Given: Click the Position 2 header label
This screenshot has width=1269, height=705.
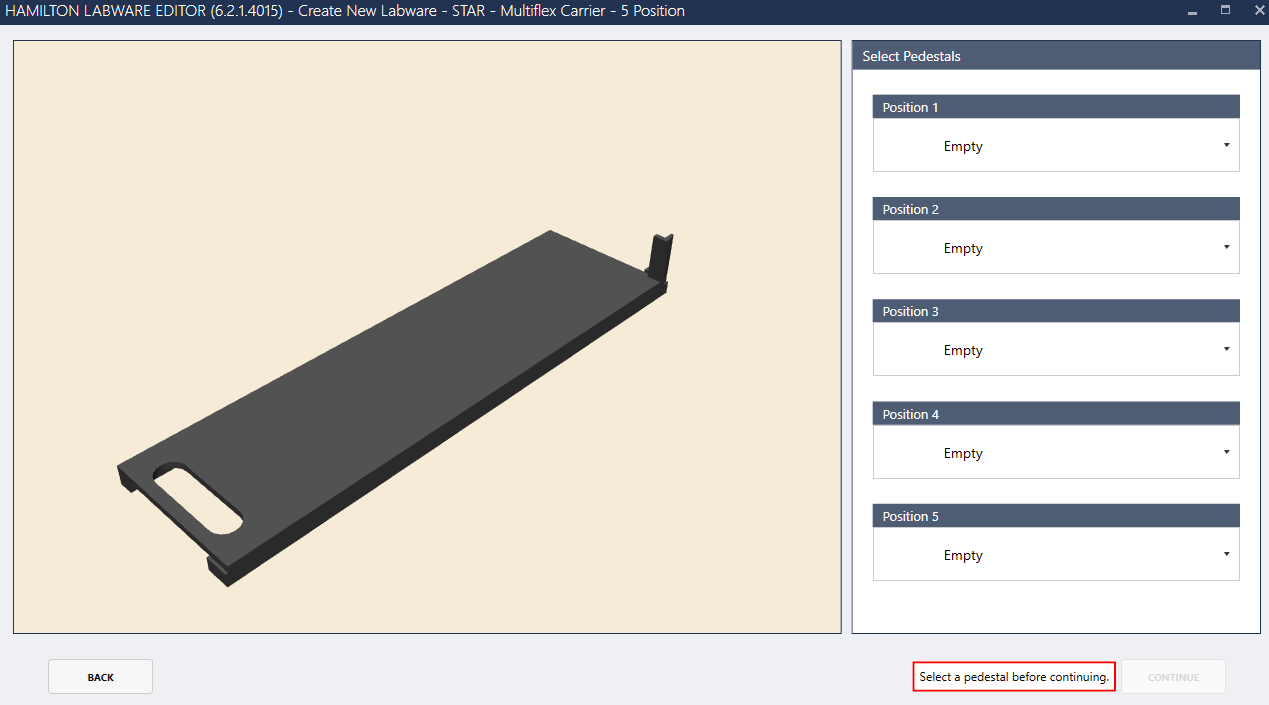Looking at the screenshot, I should 910,209.
